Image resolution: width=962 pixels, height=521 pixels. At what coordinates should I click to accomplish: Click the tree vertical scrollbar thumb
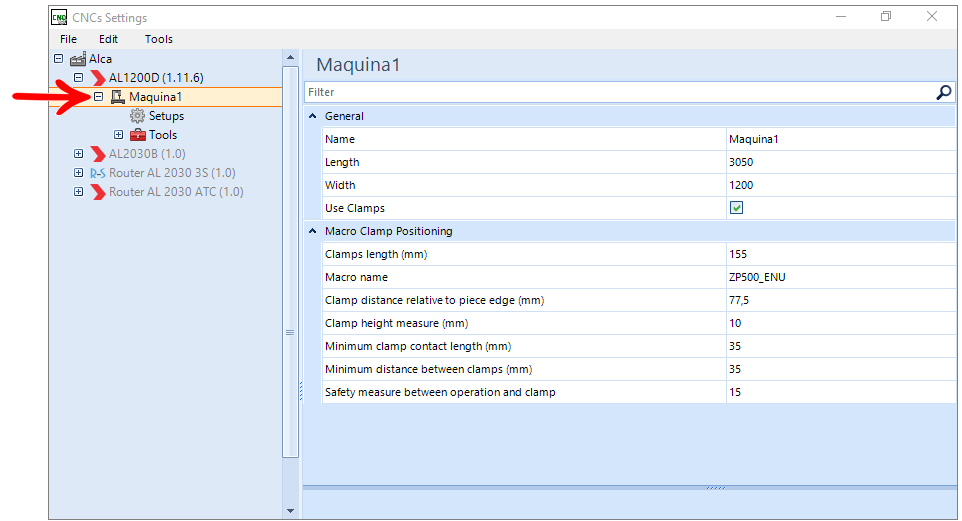pyautogui.click(x=290, y=262)
